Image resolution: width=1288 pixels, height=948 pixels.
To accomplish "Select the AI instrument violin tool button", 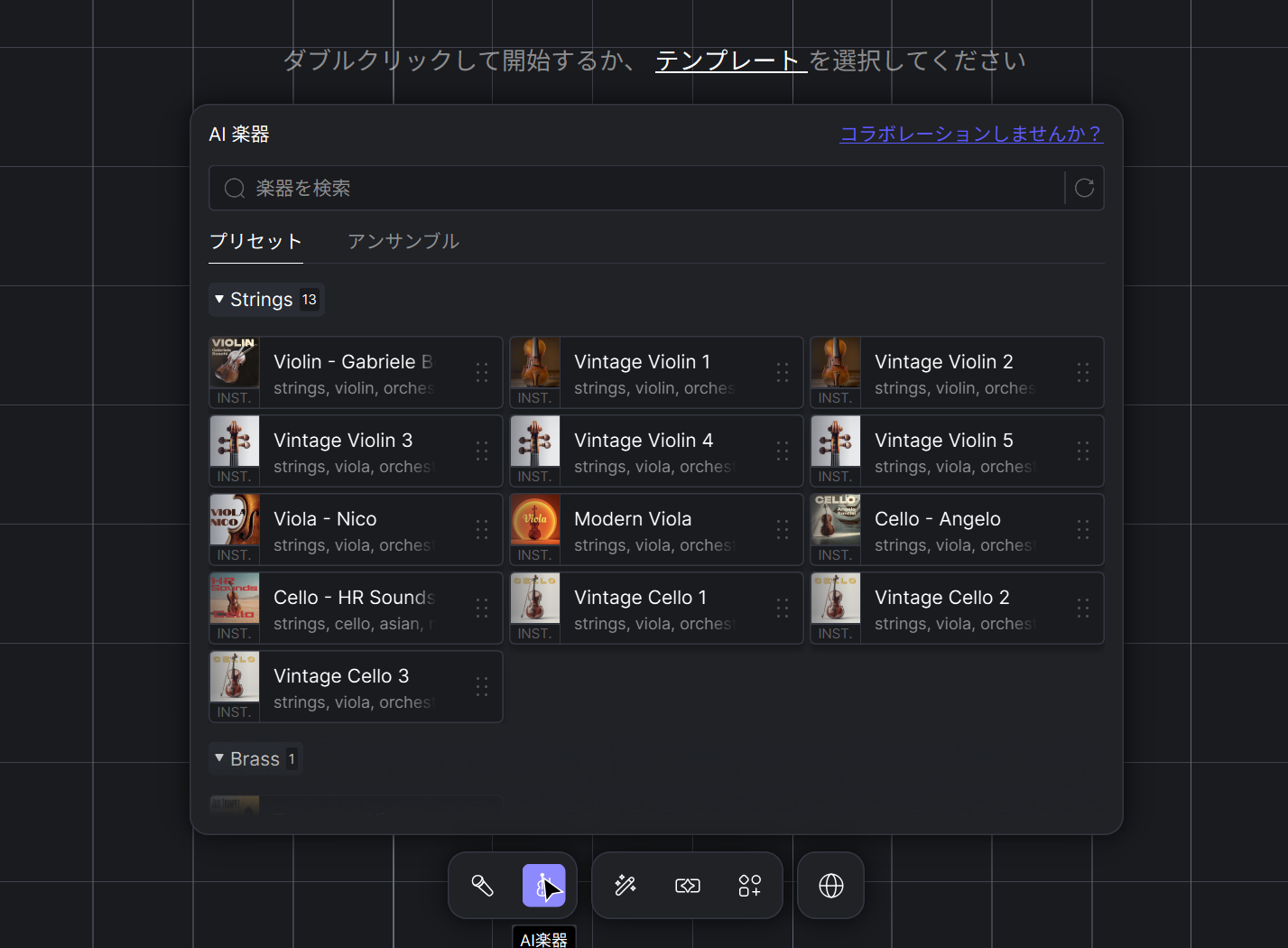I will coord(543,886).
